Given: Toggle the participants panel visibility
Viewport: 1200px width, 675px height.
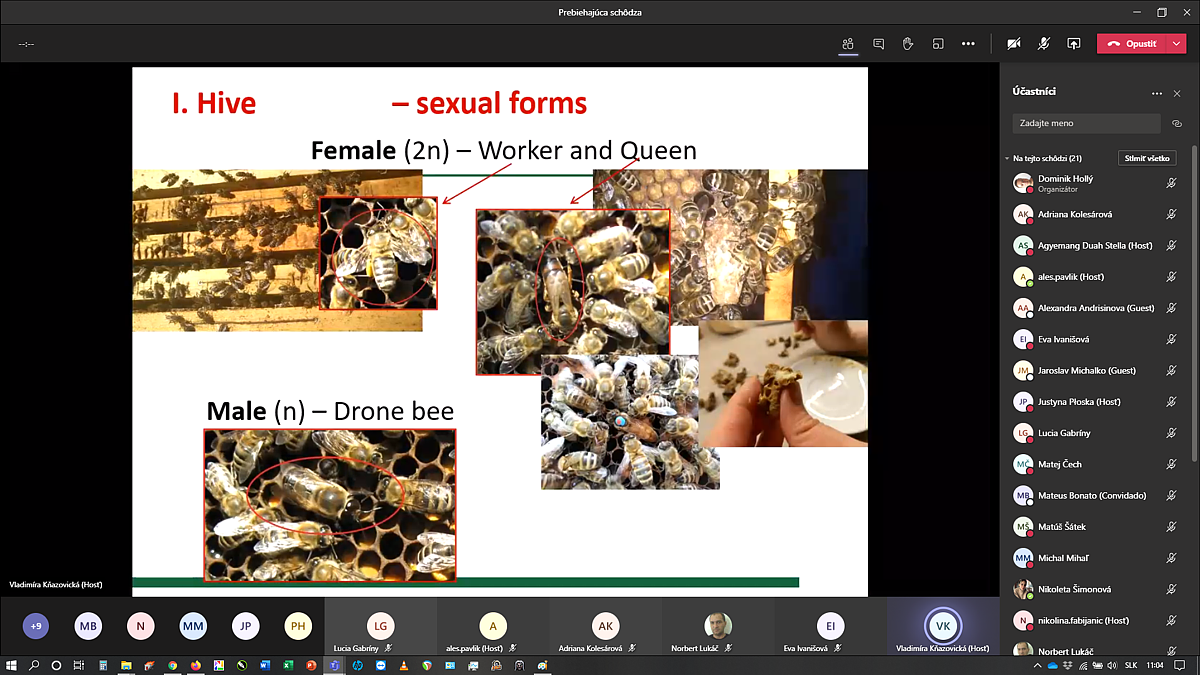Looking at the screenshot, I should [x=848, y=44].
